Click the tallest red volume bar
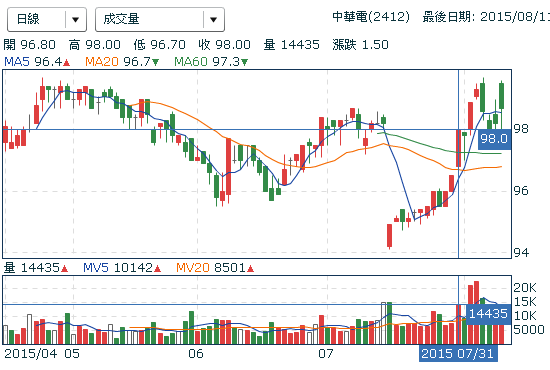The width and height of the screenshot is (550, 370). [476, 312]
